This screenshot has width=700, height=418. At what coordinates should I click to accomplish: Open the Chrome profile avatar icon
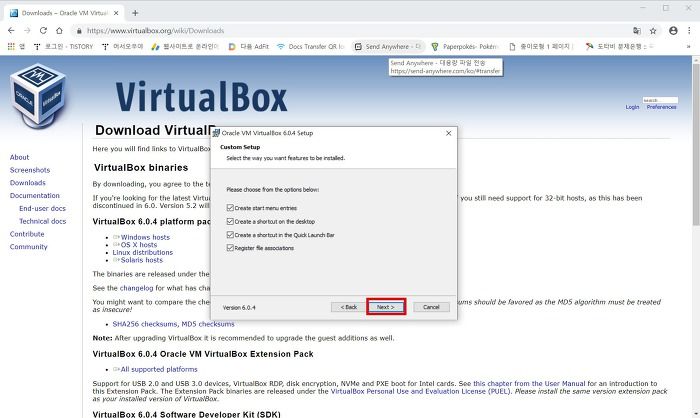tap(673, 30)
